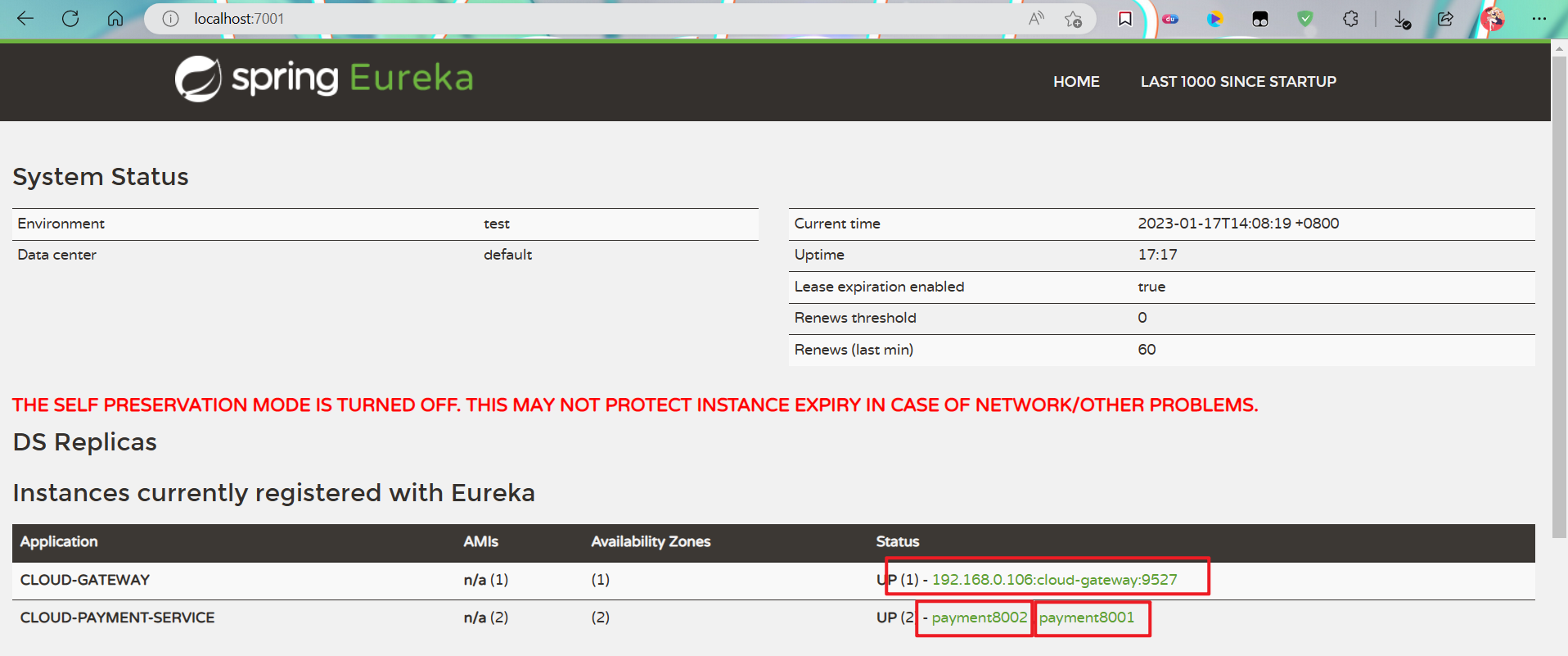This screenshot has width=1568, height=656.
Task: Click the Data center value 'default'
Action: tap(507, 255)
